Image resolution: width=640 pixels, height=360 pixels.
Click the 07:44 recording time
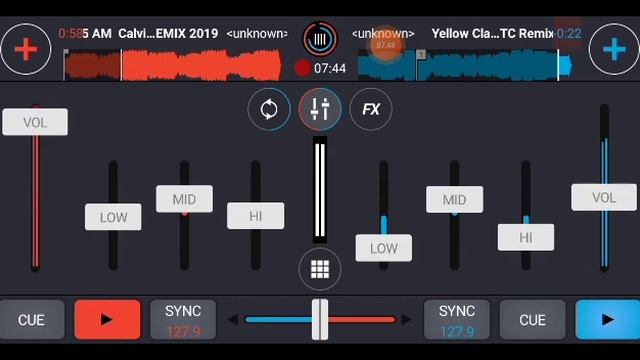(330, 68)
